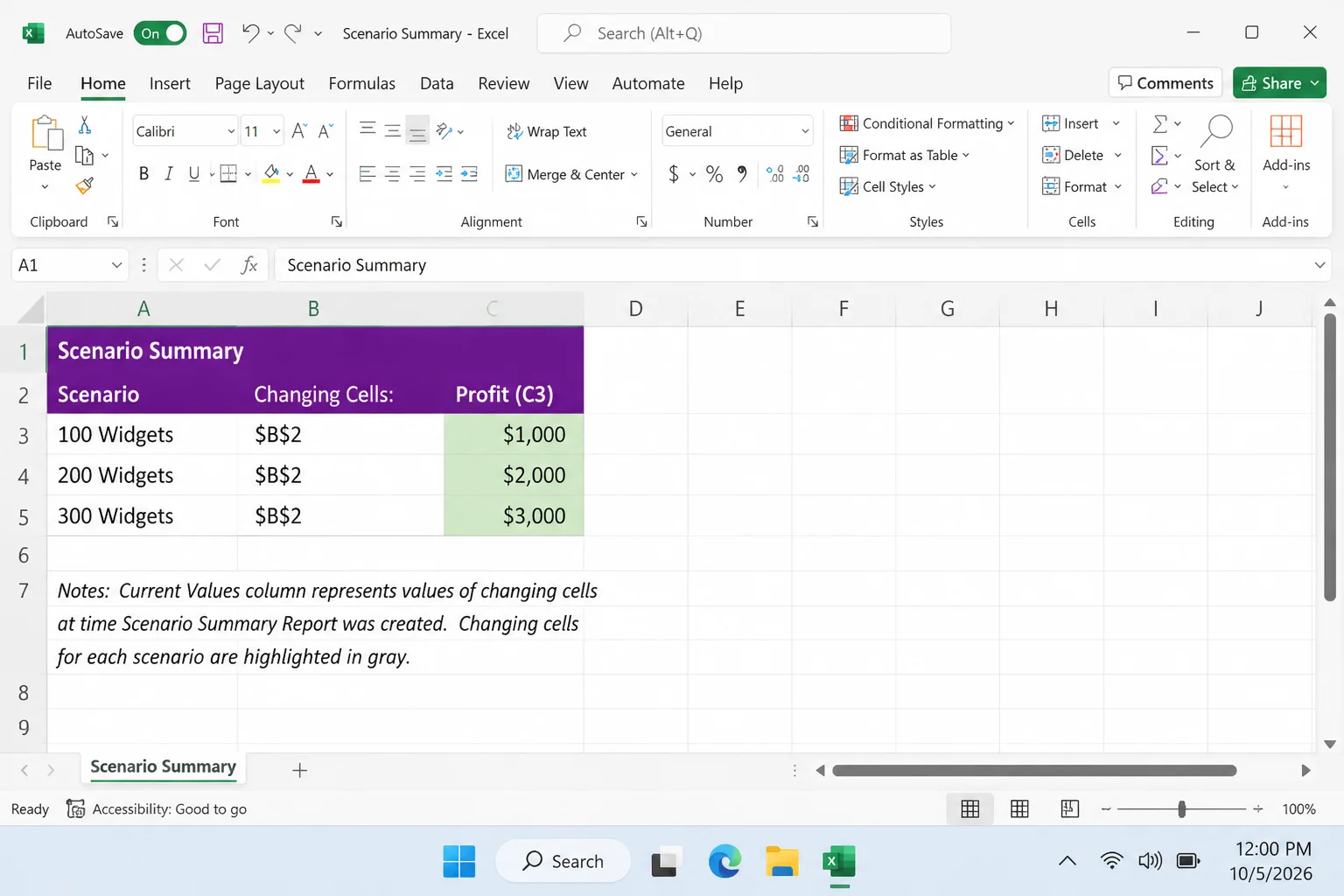This screenshot has width=1344, height=896.
Task: Decrease font size
Action: click(x=325, y=131)
